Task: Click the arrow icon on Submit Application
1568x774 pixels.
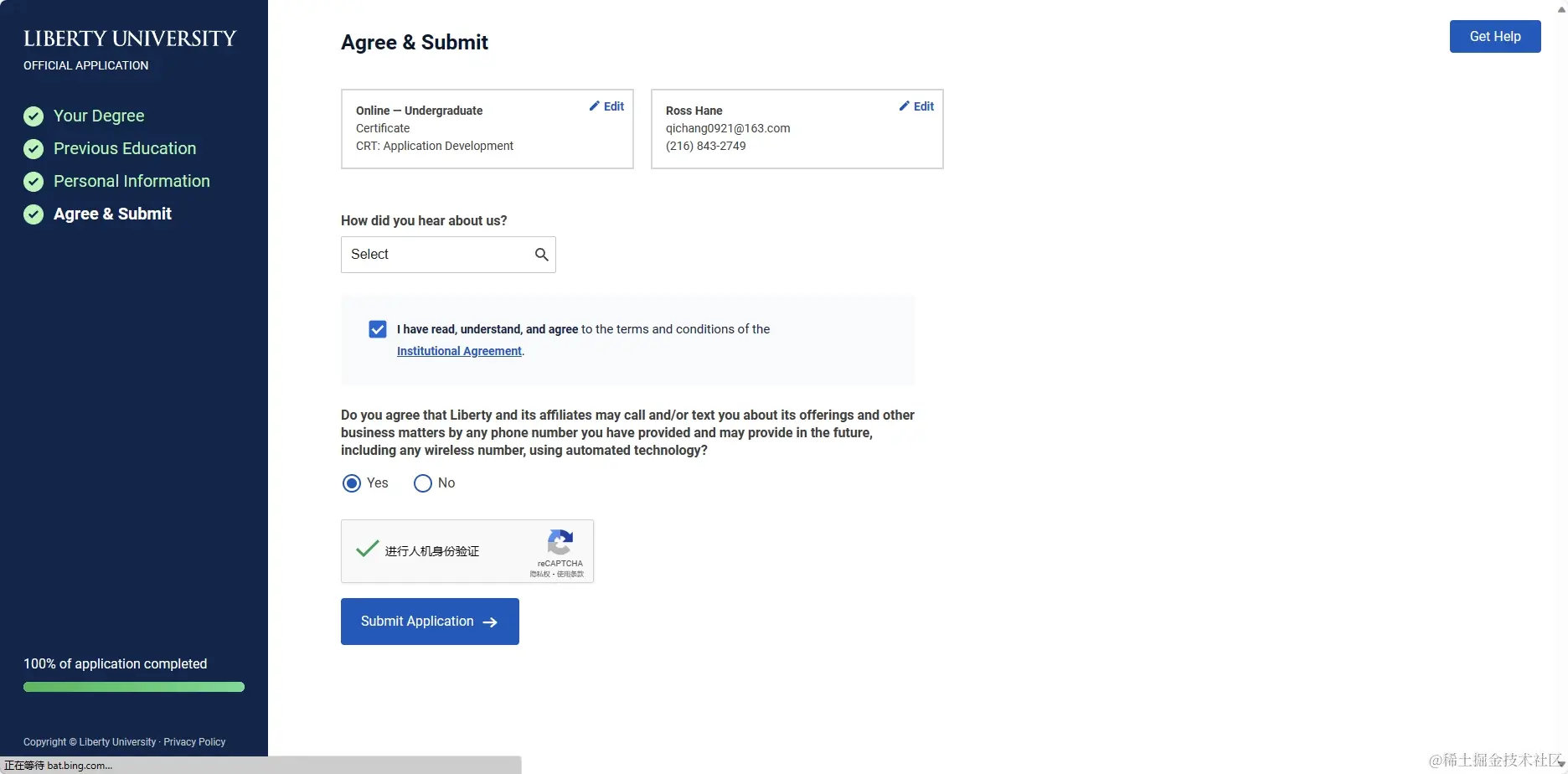Action: (490, 622)
